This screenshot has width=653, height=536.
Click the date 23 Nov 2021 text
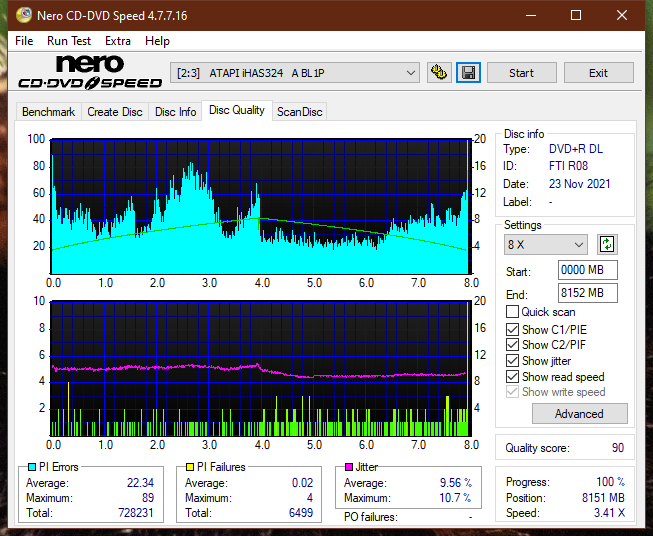[579, 184]
